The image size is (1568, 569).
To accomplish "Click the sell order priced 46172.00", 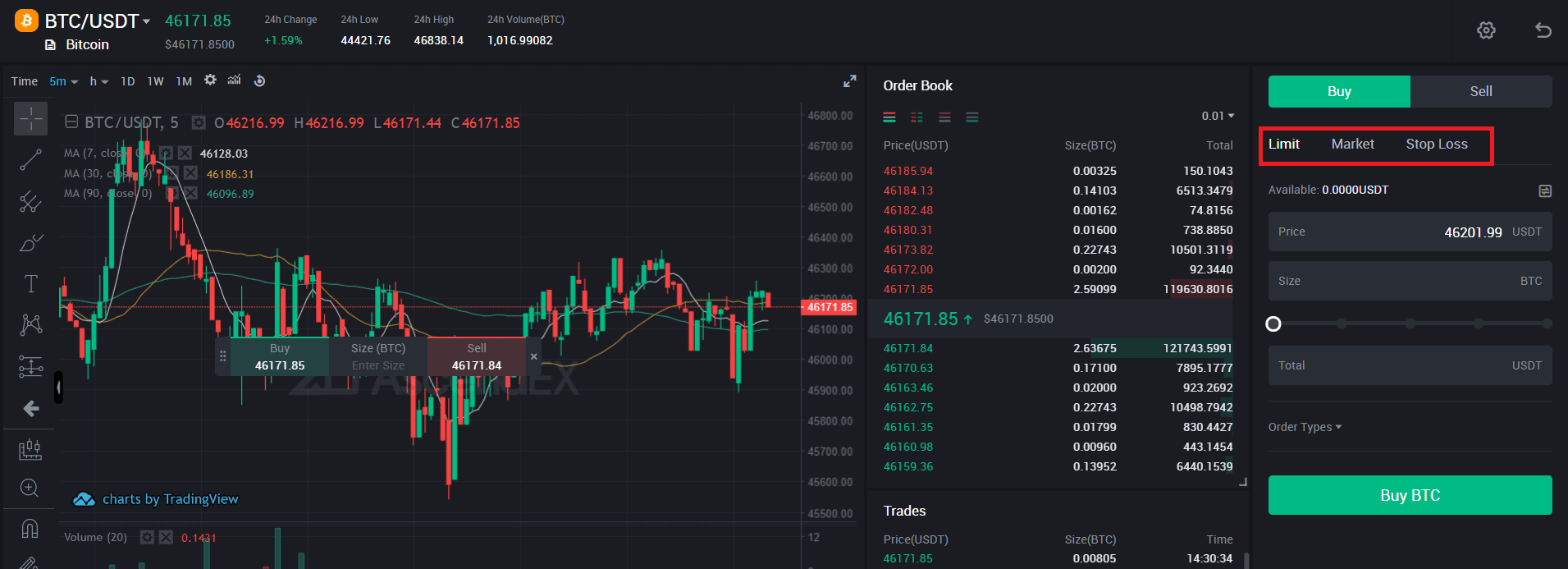I will pos(1057,269).
